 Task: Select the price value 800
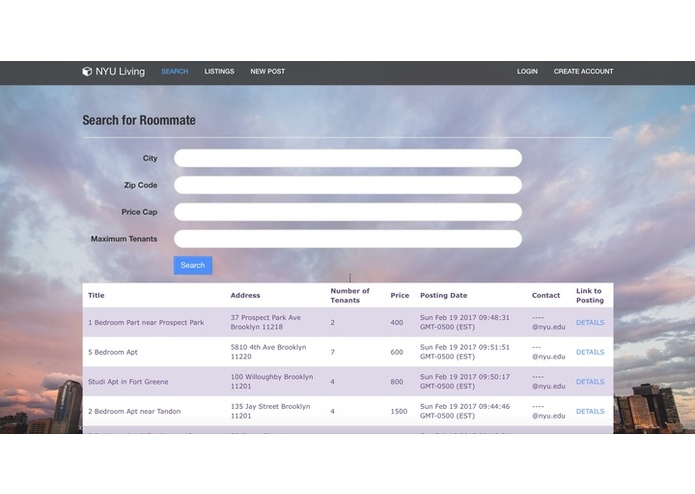tap(397, 382)
